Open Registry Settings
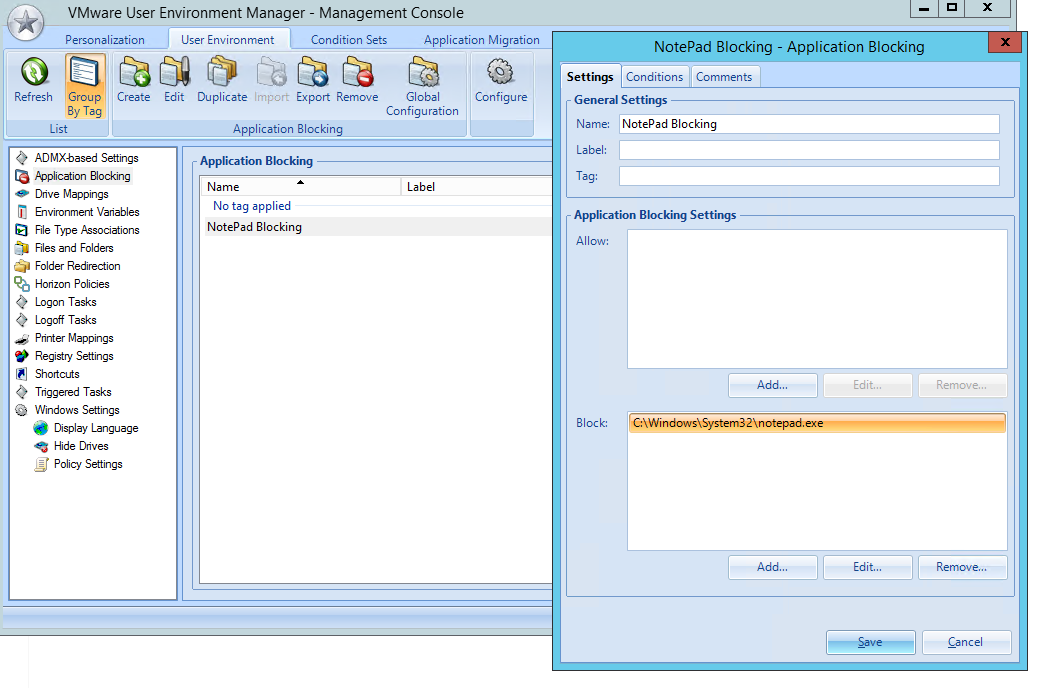This screenshot has height=688, width=1039. click(74, 355)
